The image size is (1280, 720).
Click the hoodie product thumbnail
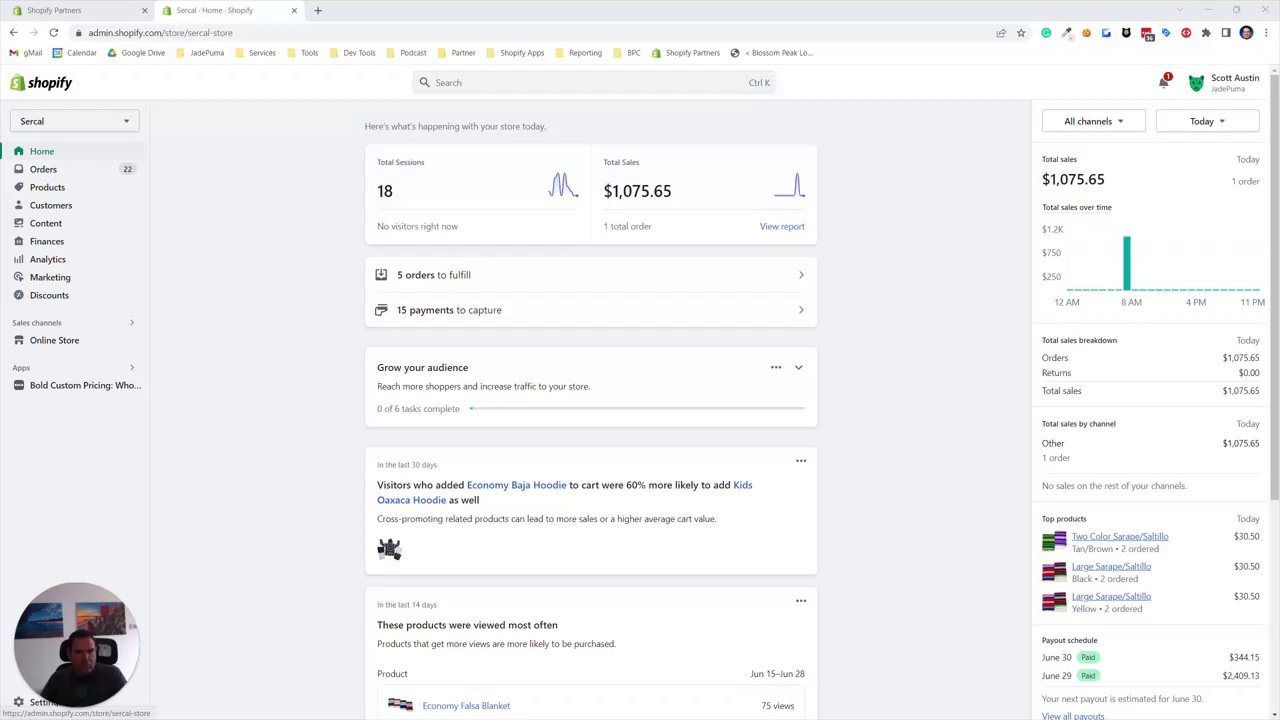coord(389,548)
